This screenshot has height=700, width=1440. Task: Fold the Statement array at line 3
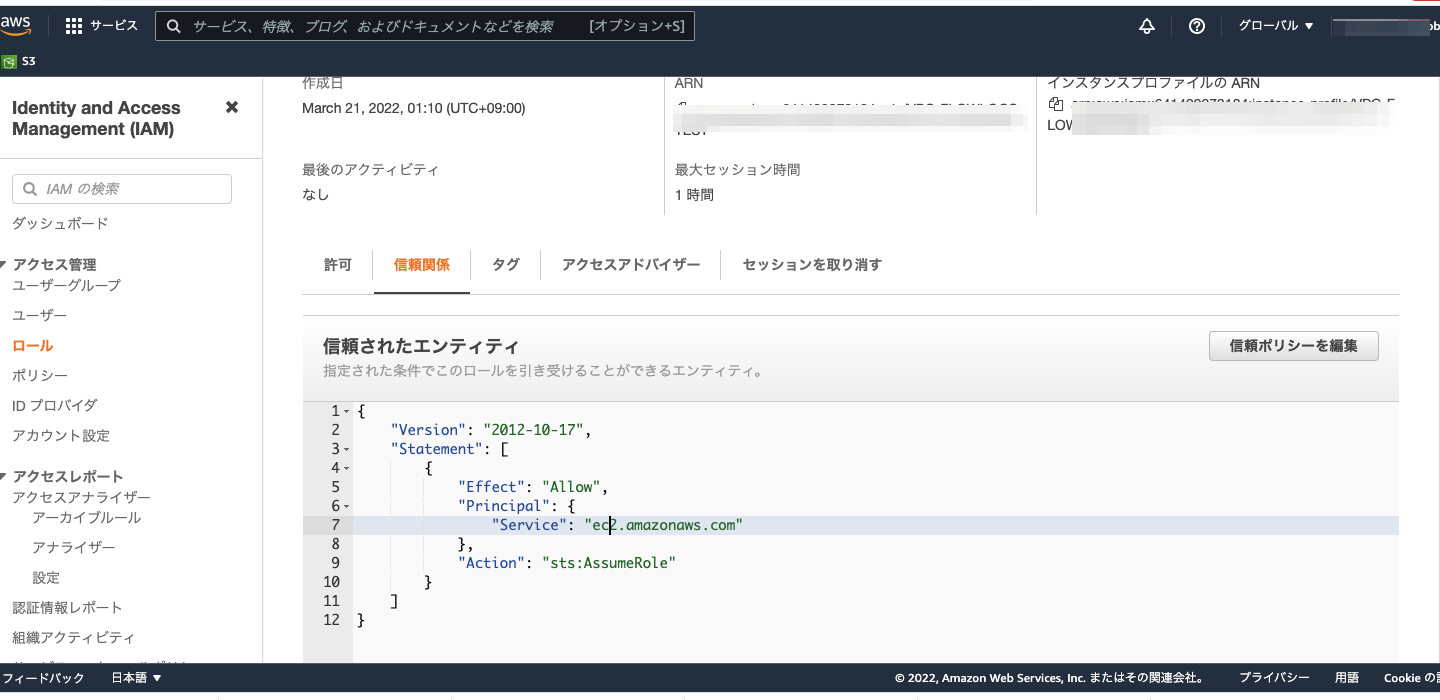[x=346, y=450]
